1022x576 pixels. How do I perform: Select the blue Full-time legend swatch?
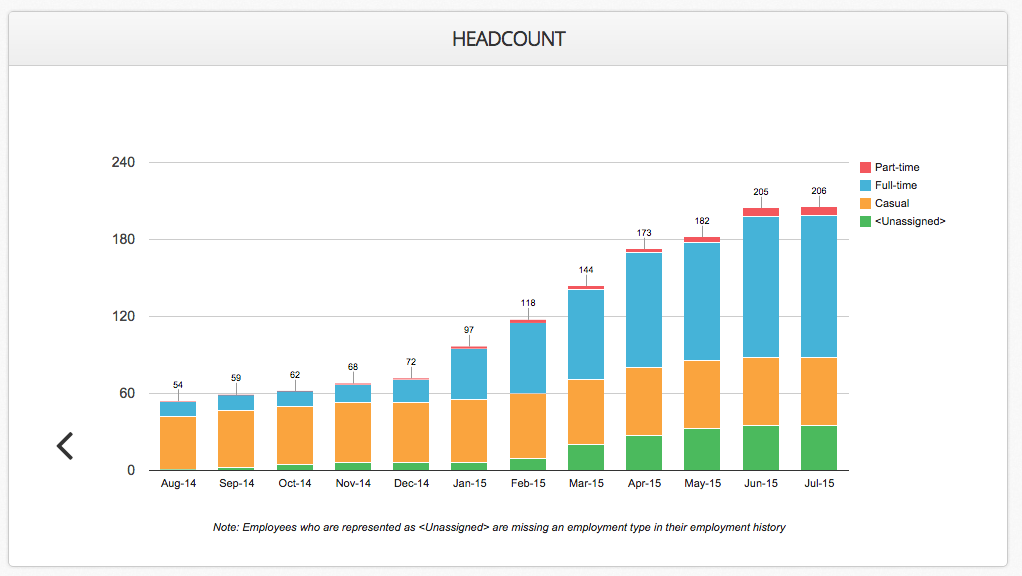click(x=866, y=186)
